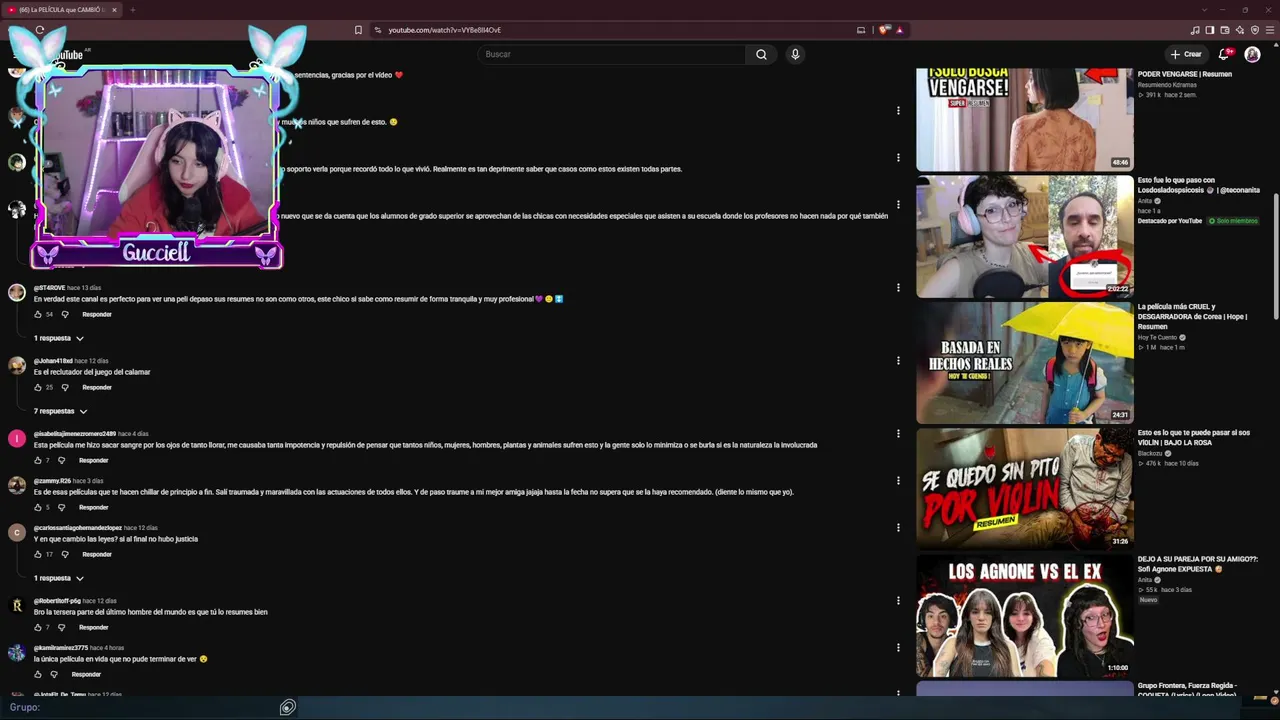Open @Johan418xd profile avatar
Image resolution: width=1280 pixels, height=720 pixels.
pos(17,365)
